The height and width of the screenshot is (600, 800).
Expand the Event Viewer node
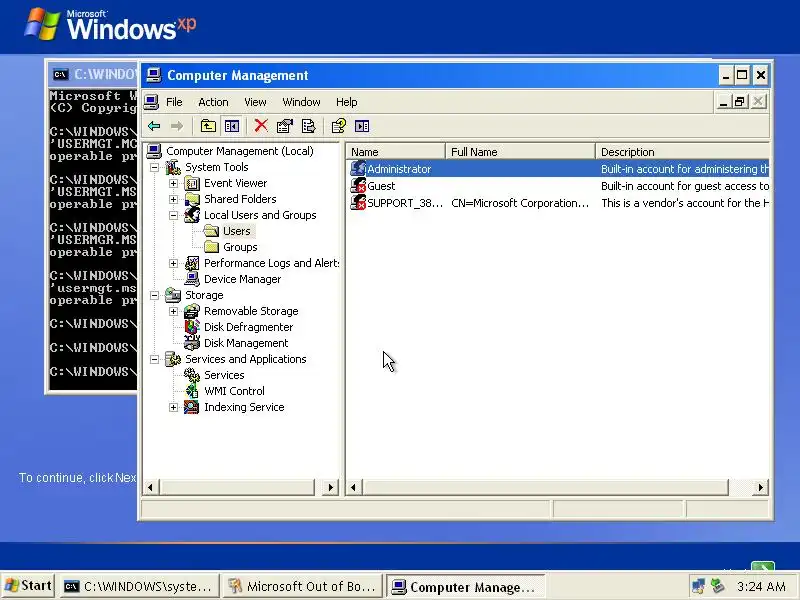pyautogui.click(x=173, y=183)
